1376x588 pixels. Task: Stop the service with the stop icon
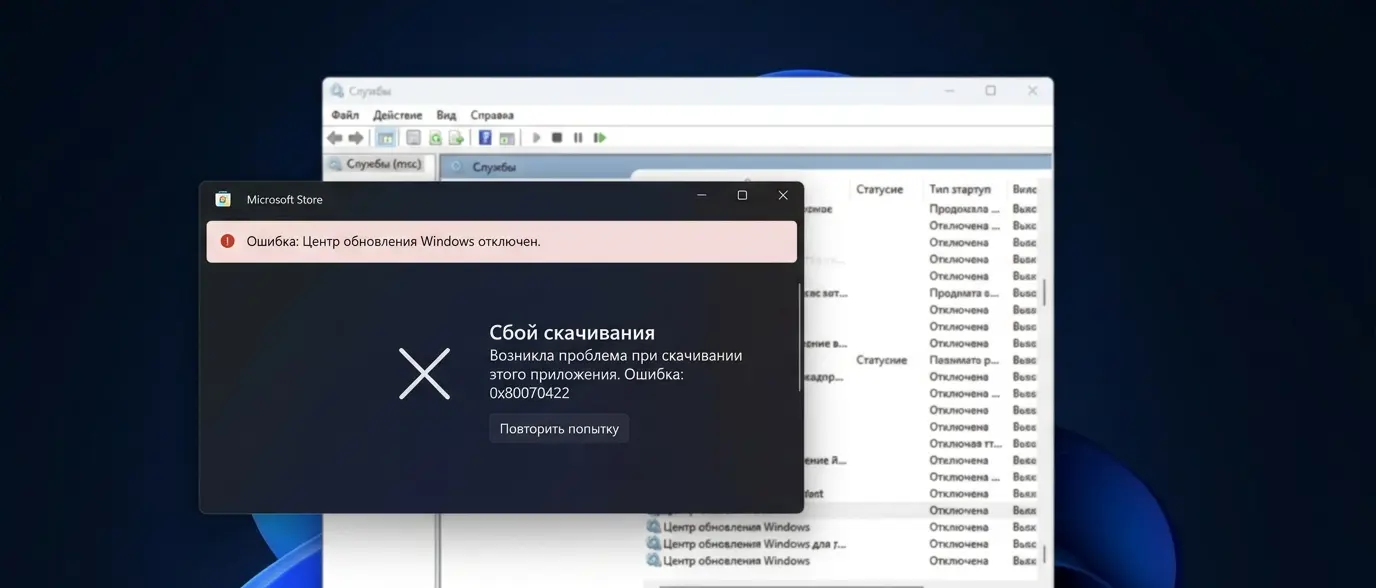click(557, 138)
